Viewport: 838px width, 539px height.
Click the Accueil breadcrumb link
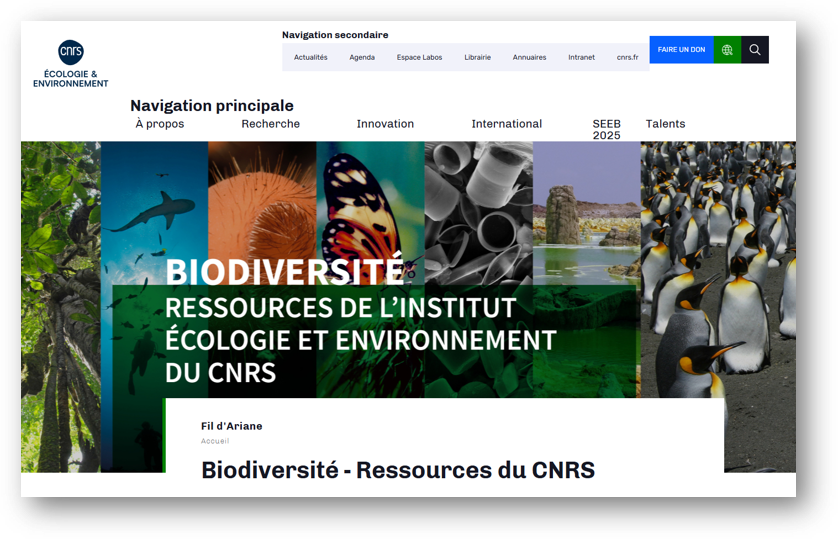[215, 441]
